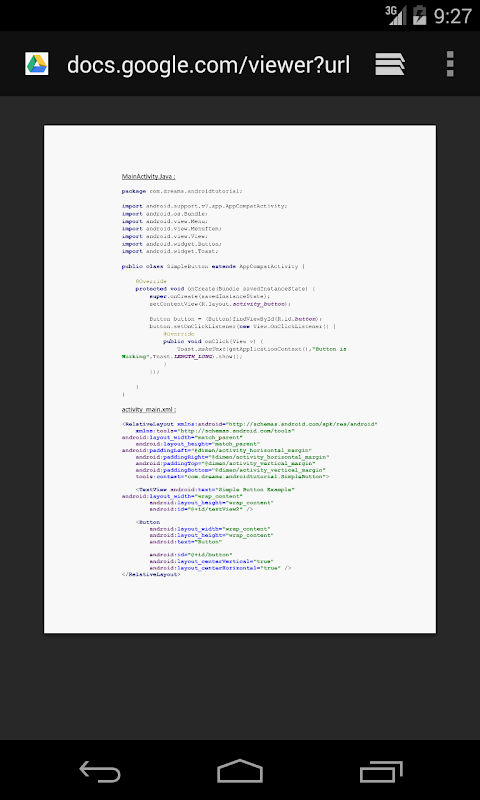This screenshot has height=800, width=480.
Task: Click the "Toast.makeText(getApplicationContext()" line
Action: pos(262,349)
